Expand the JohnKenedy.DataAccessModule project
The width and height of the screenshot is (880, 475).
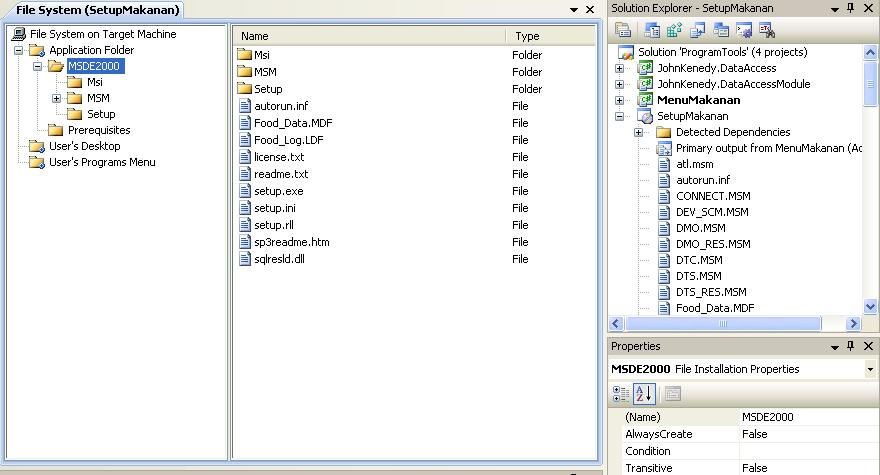(x=620, y=84)
